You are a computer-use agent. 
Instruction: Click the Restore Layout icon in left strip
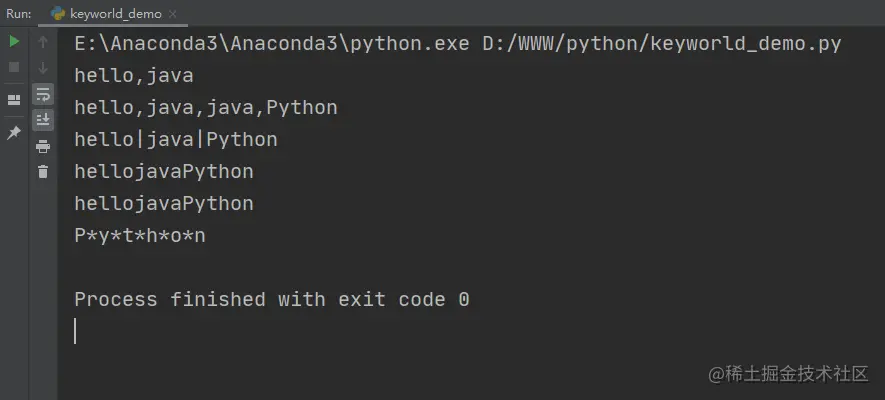14,100
